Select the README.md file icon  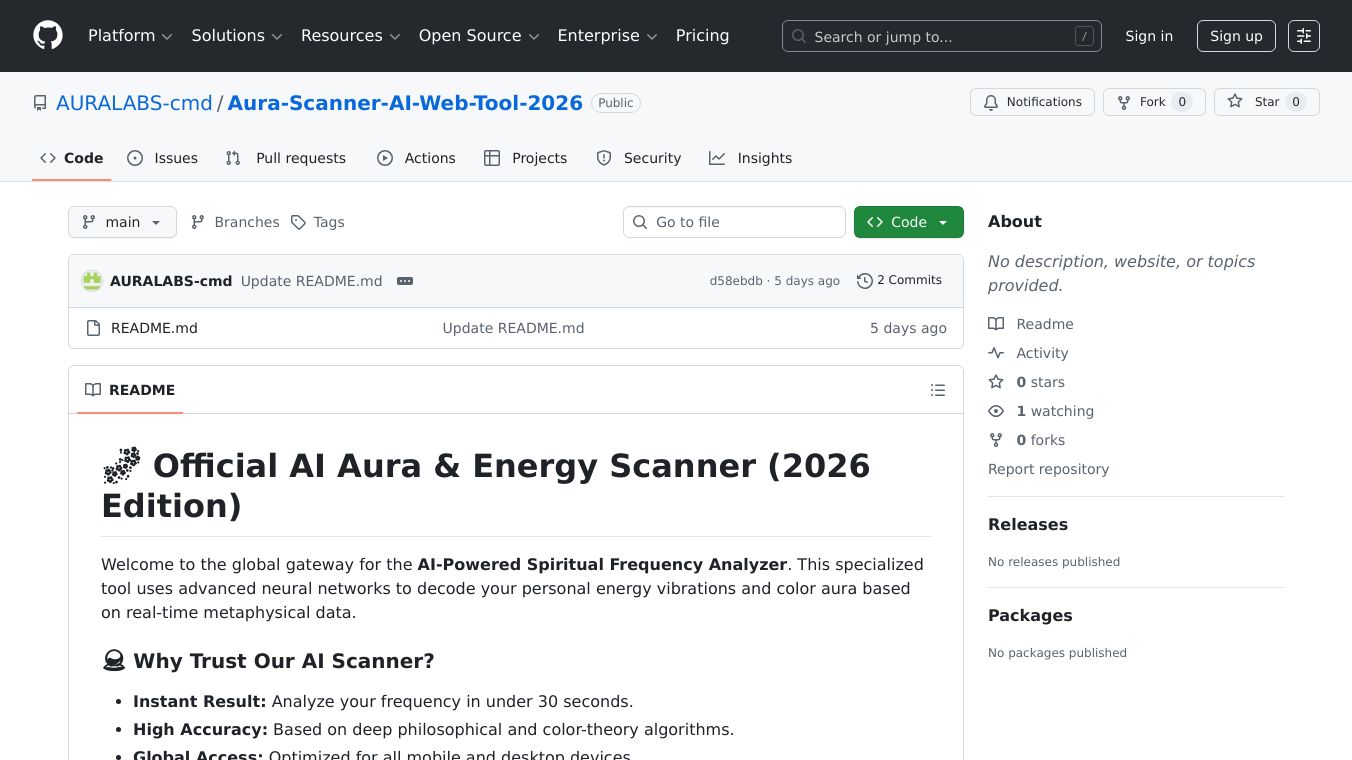pos(93,328)
